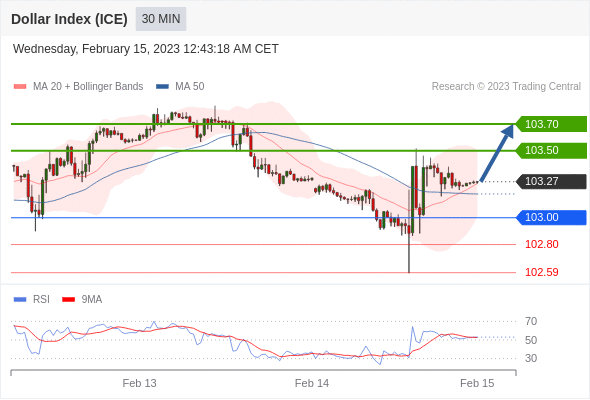
Task: Click the green 103.50 resistance label
Action: (551, 151)
